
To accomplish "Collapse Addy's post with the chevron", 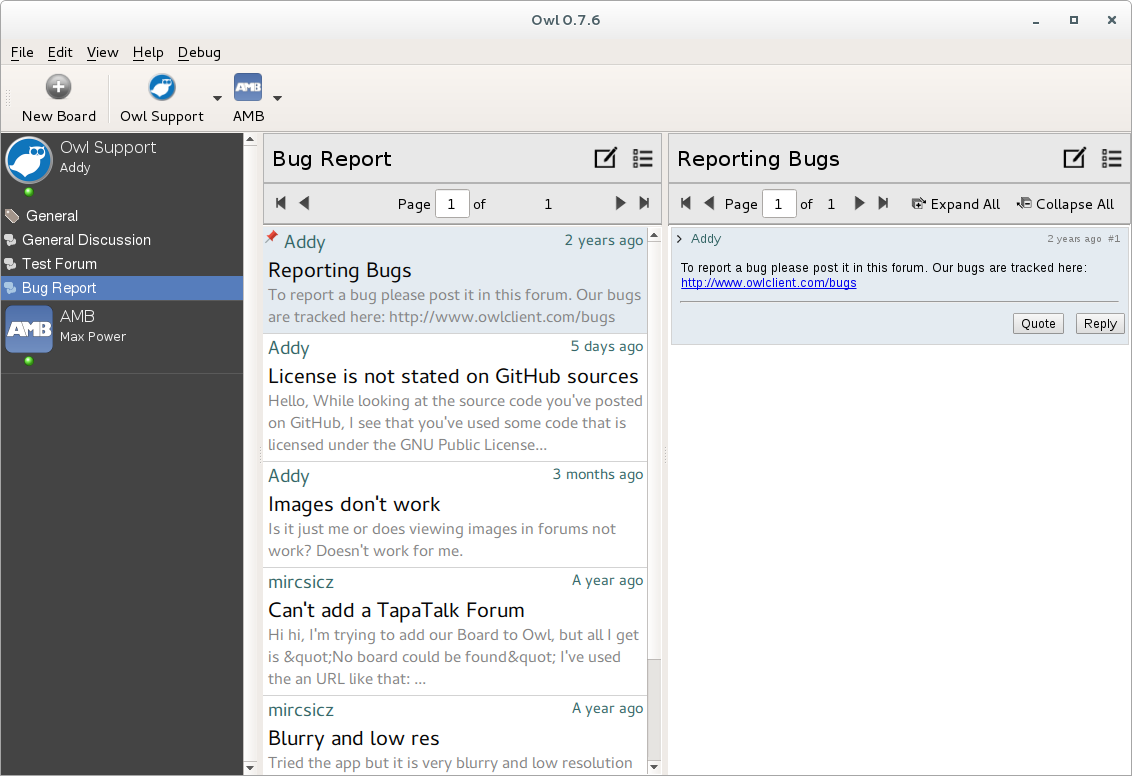I will click(679, 239).
